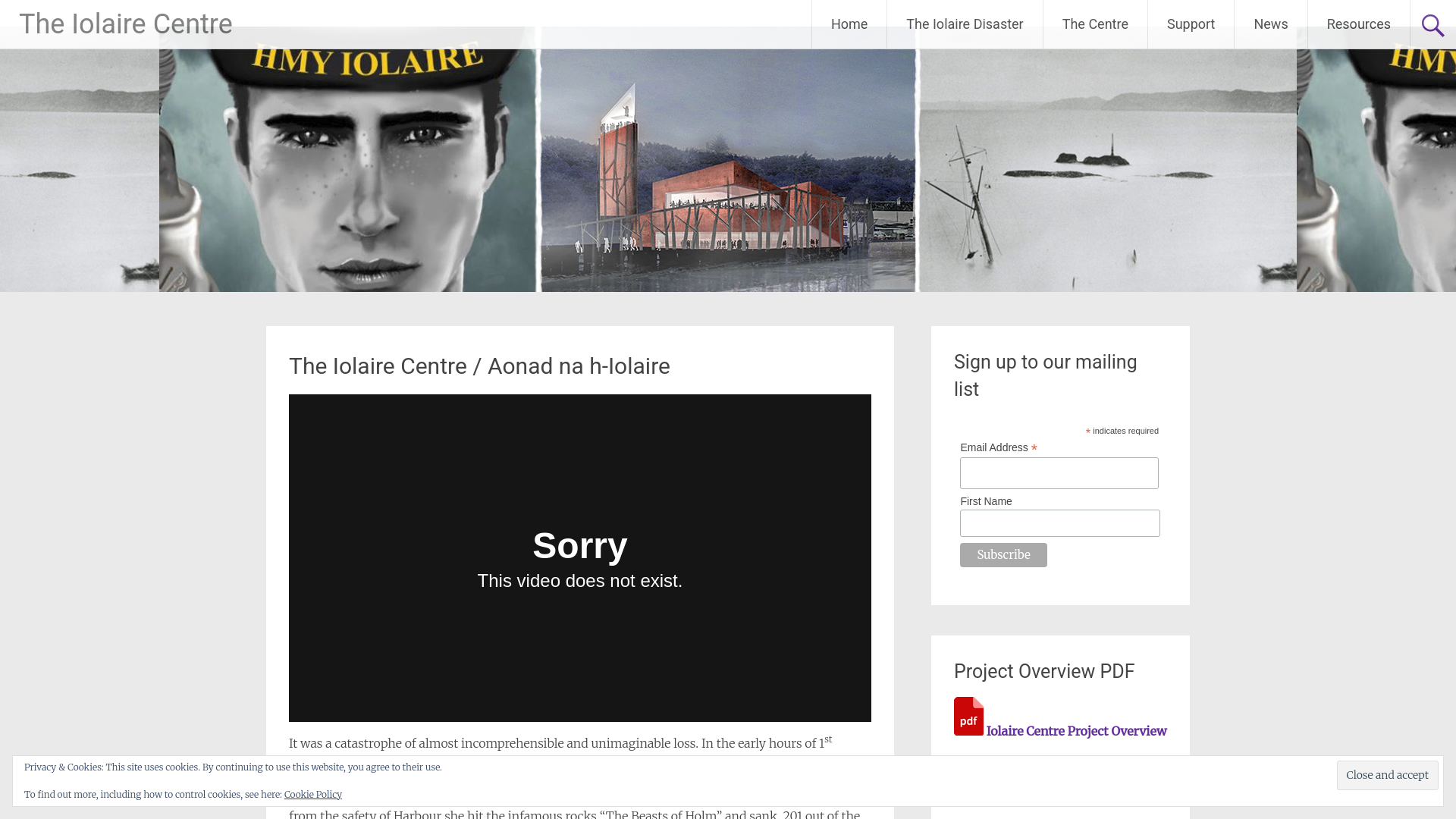Focus the First Name field

(1060, 523)
